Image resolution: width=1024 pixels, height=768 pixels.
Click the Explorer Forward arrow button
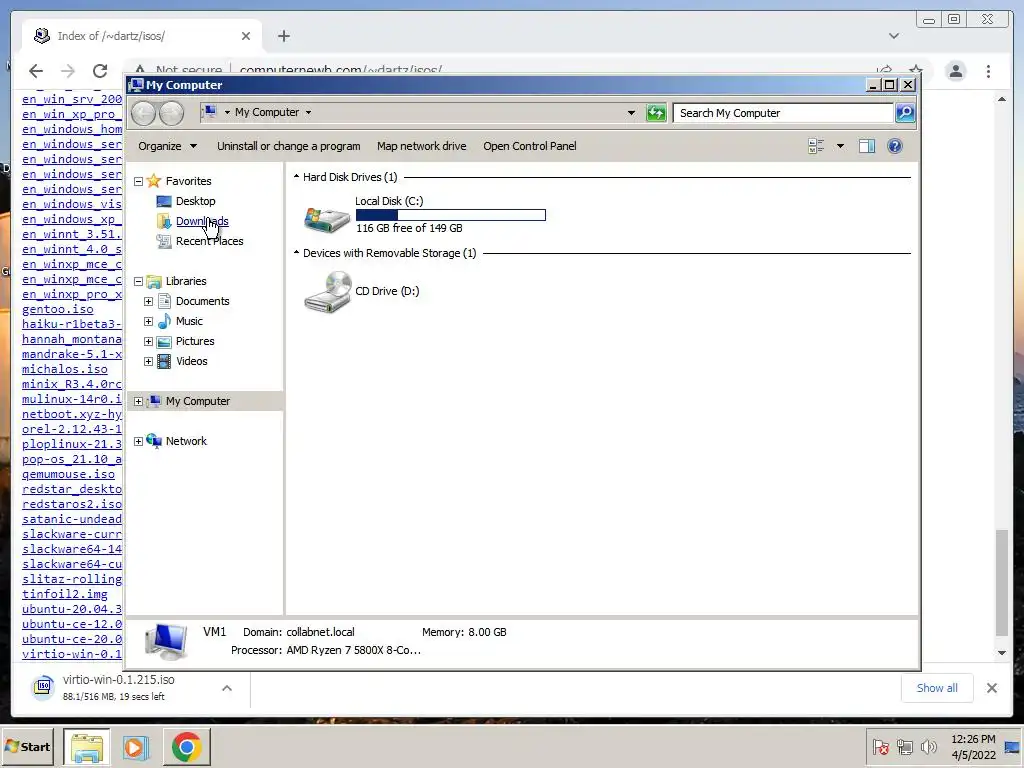pos(172,114)
